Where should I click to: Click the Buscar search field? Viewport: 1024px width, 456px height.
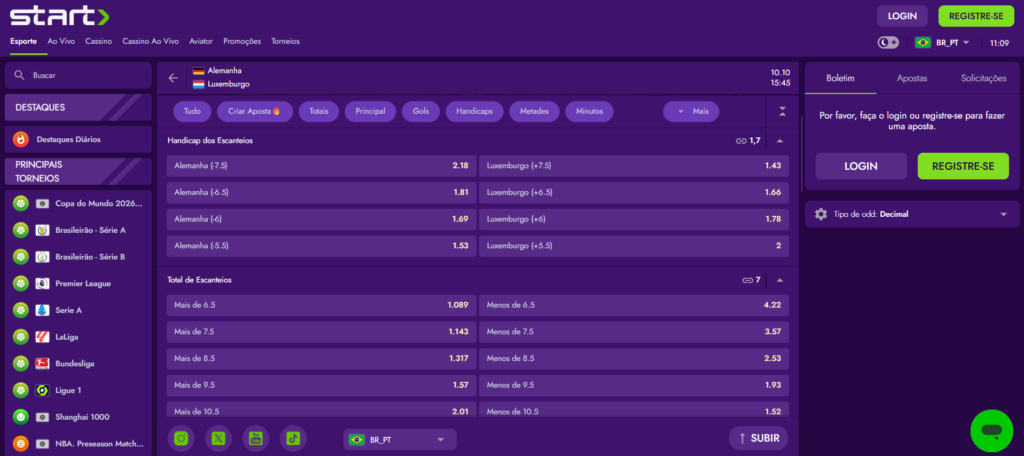point(78,75)
